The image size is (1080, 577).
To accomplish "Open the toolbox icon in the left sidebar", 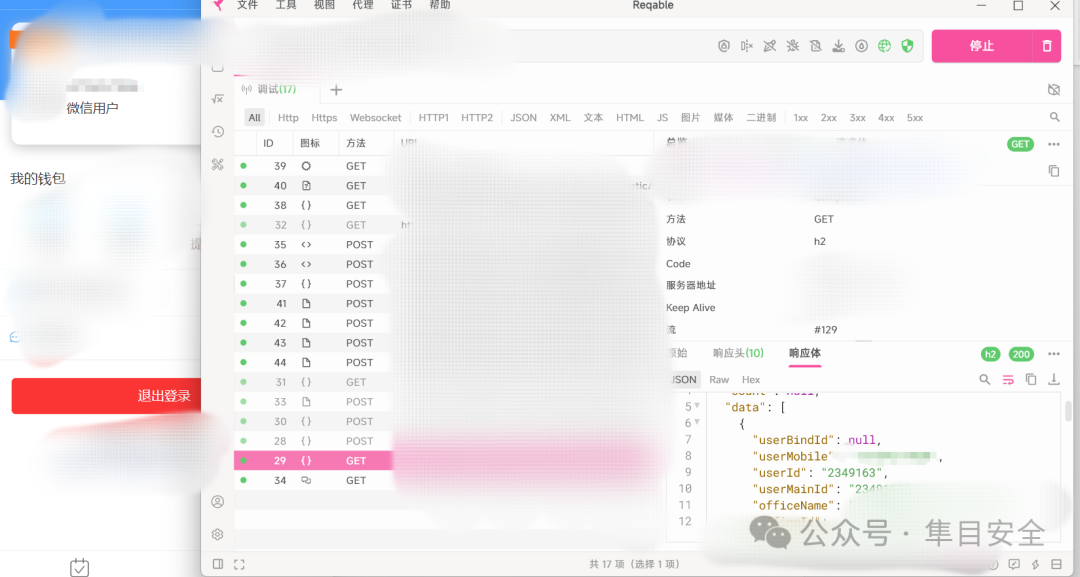I will (x=218, y=165).
